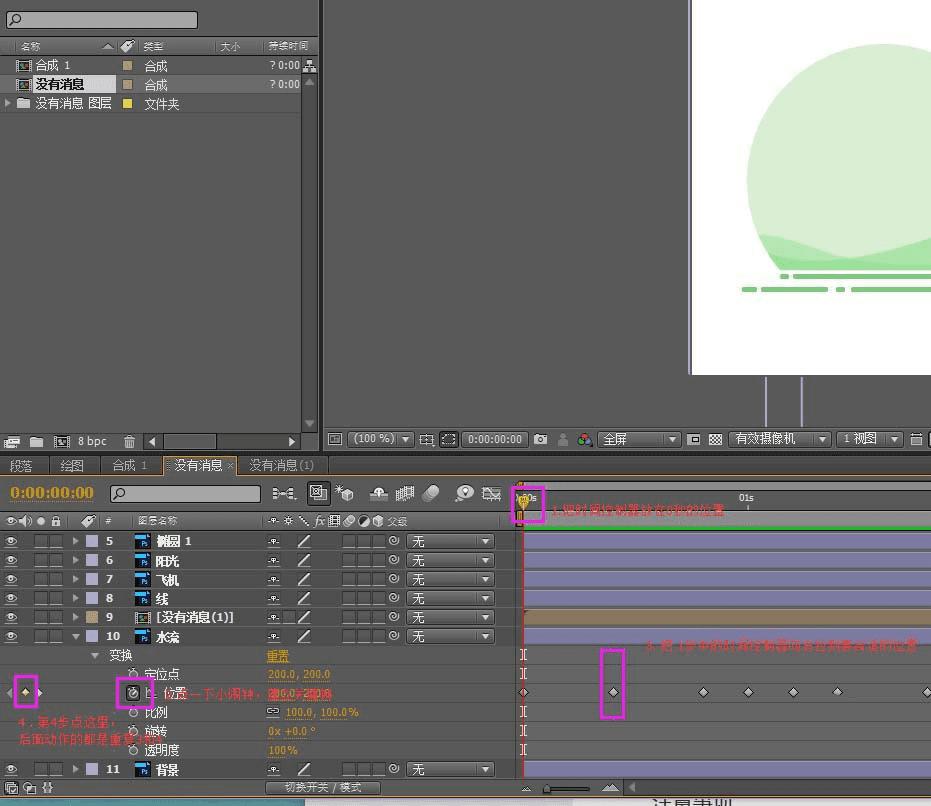Screen dimensions: 931x806
Task: Hide the 阳光 layer using eye icon
Action: [12, 561]
